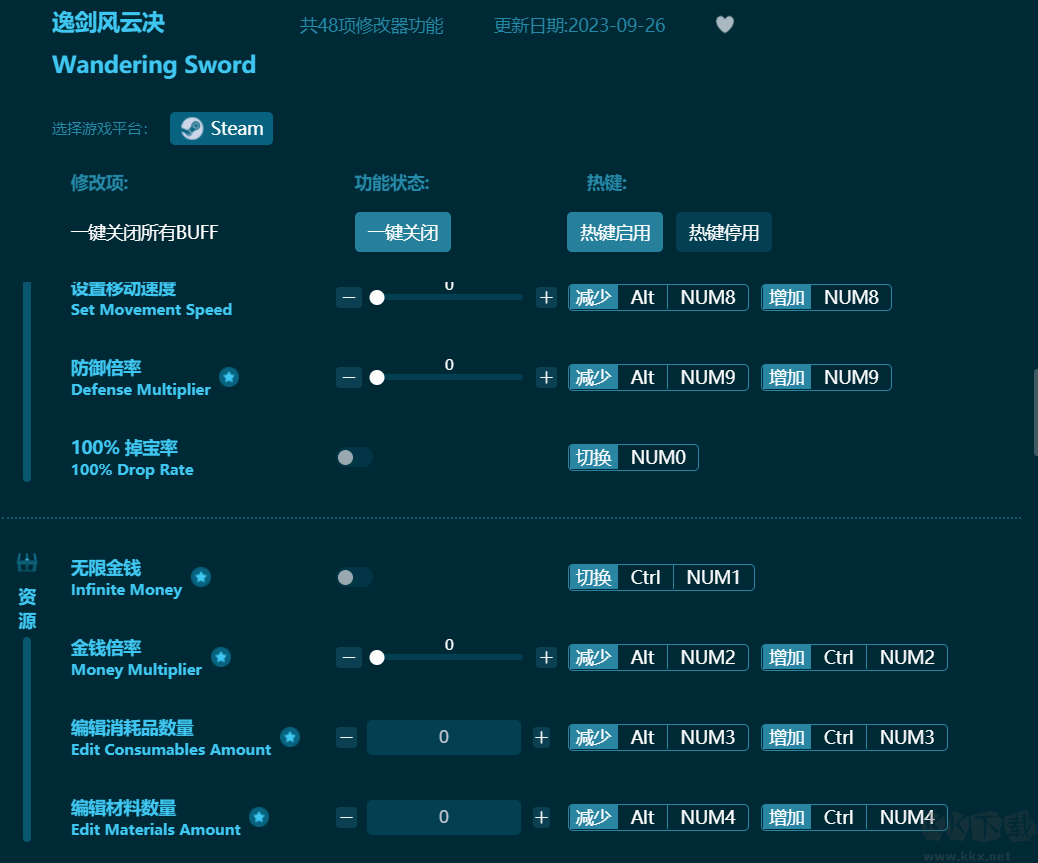Click the star icon beside Infinite Money

point(201,577)
